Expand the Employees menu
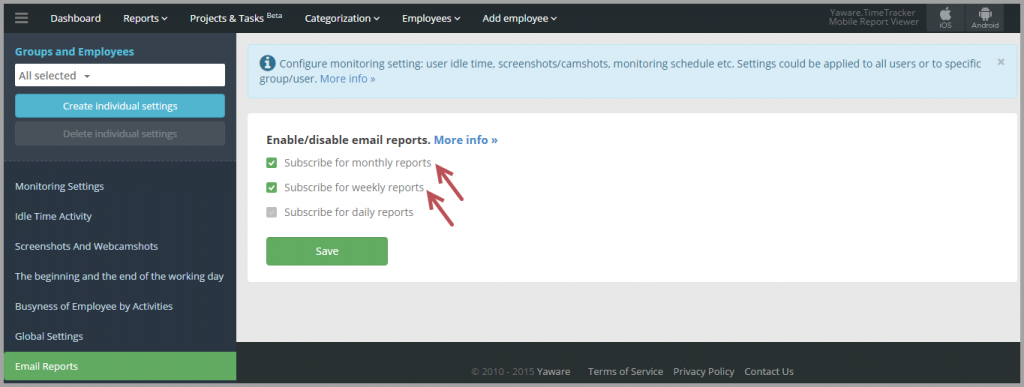Screen dimensions: 1024x387 point(431,18)
